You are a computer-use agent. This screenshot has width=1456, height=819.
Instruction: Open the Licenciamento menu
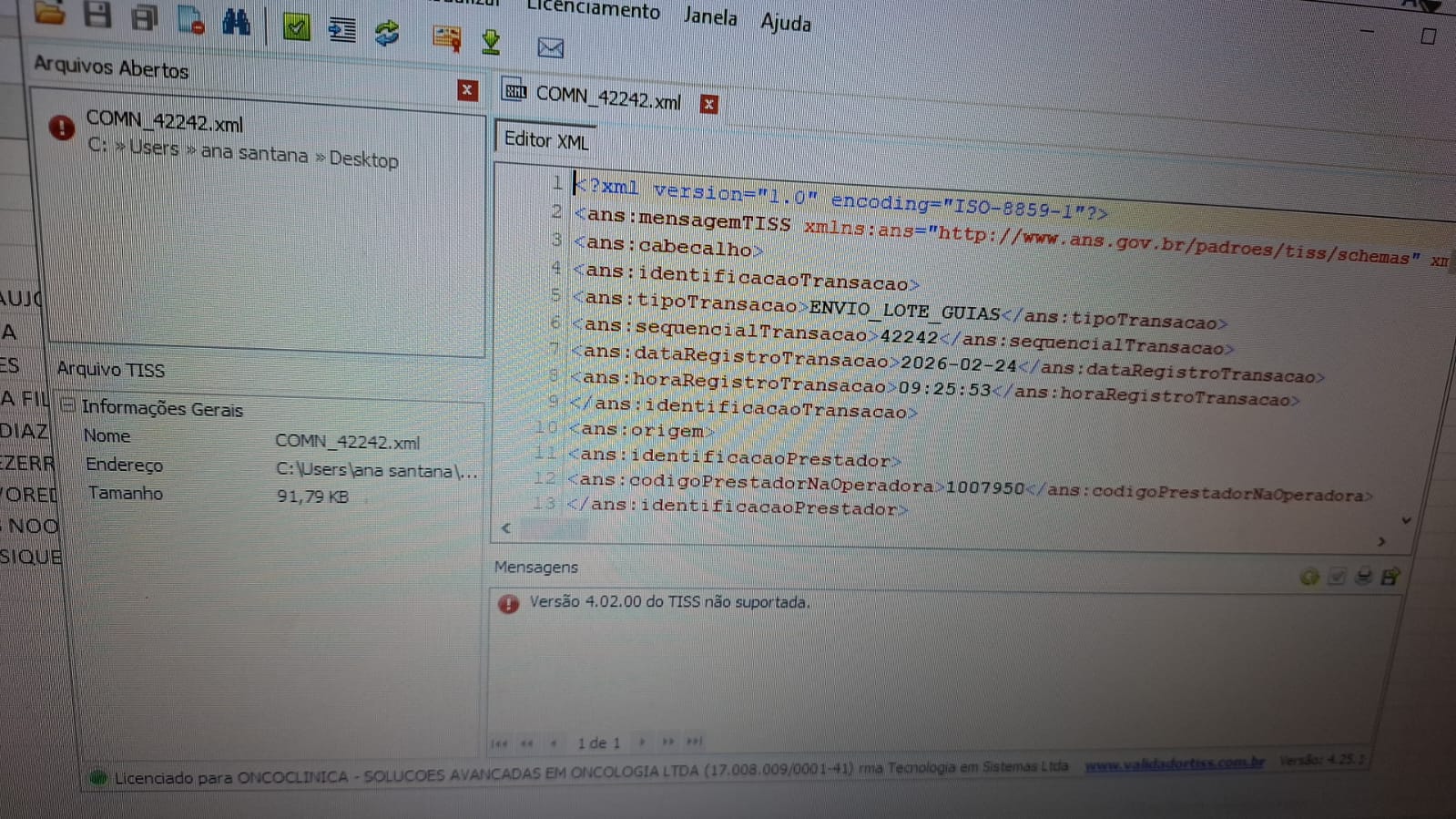pyautogui.click(x=593, y=10)
